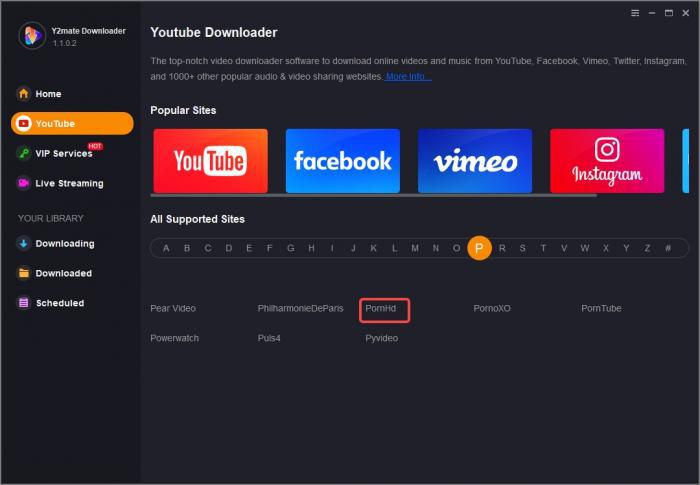Viewport: 700px width, 485px height.
Task: Follow the More Info link
Action: 407,76
